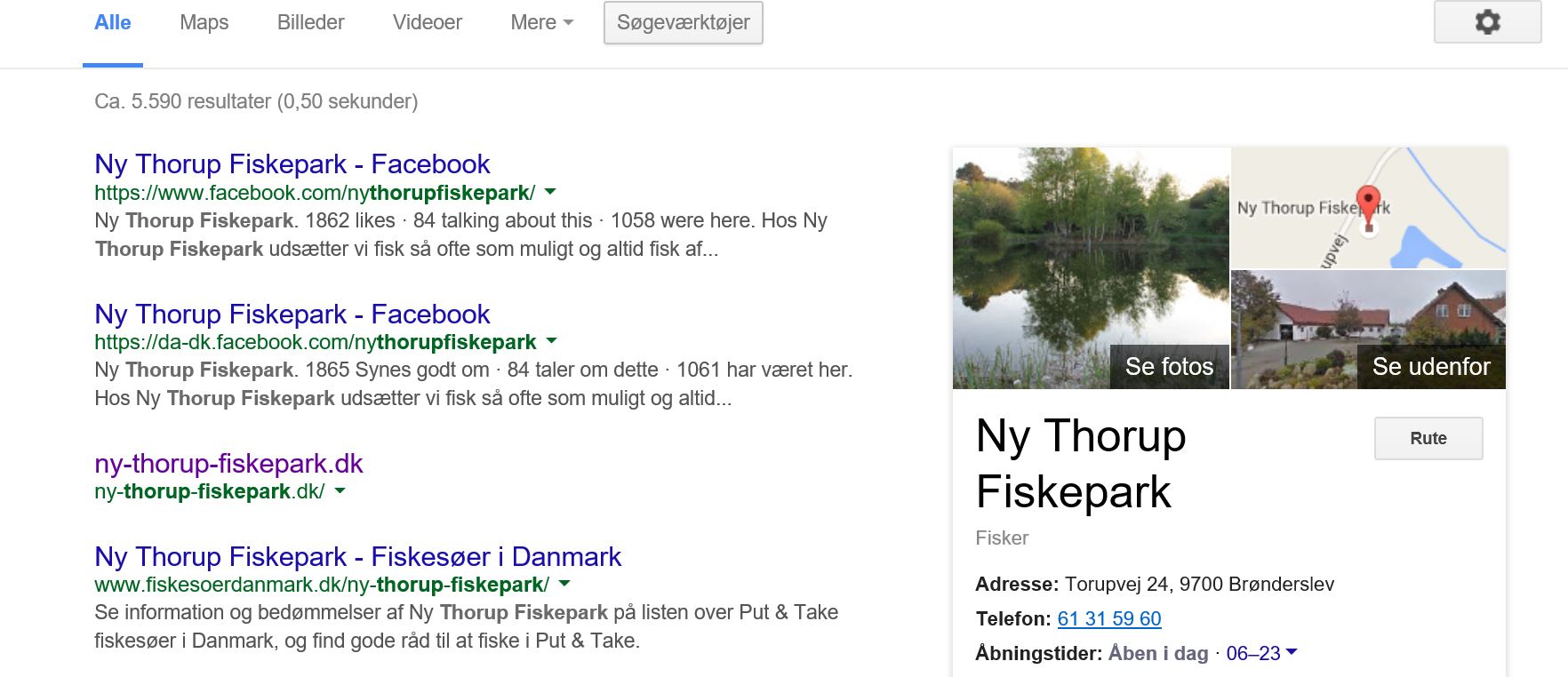Click the Søgeværktøjer button
This screenshot has height=677, width=1568.
[683, 23]
